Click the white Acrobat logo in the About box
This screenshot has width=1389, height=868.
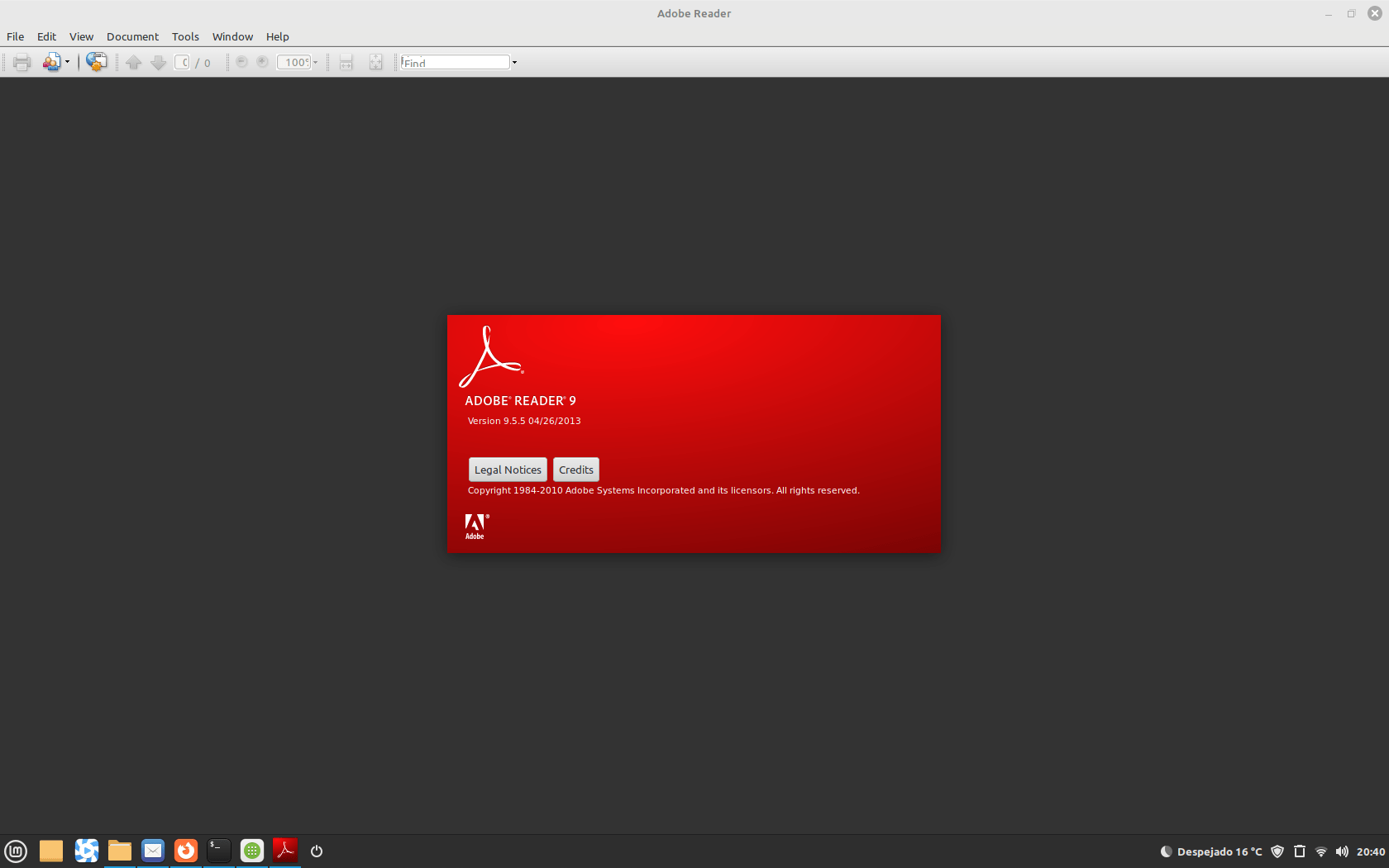tap(491, 356)
